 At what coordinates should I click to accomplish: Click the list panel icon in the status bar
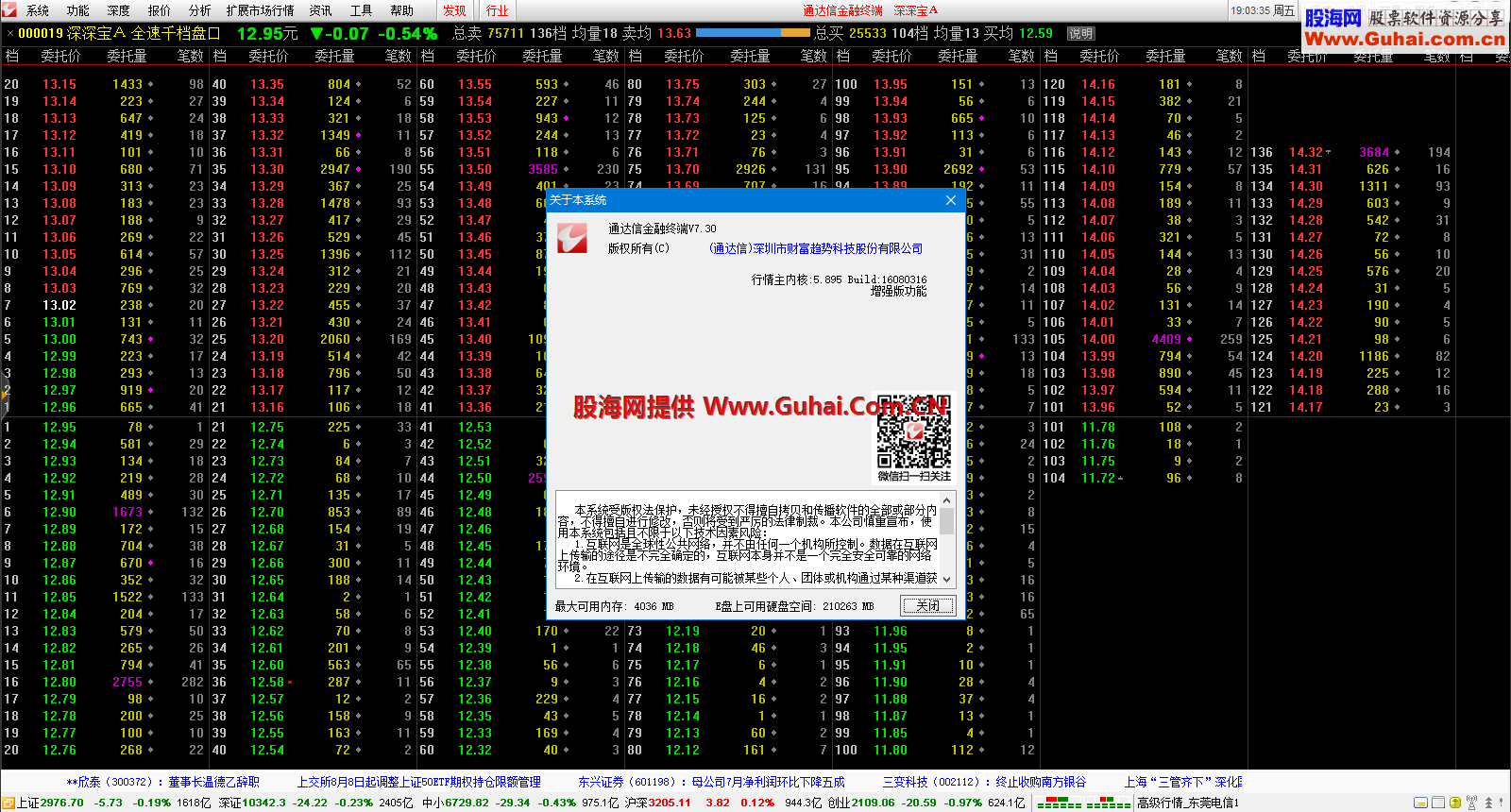pos(1438,803)
